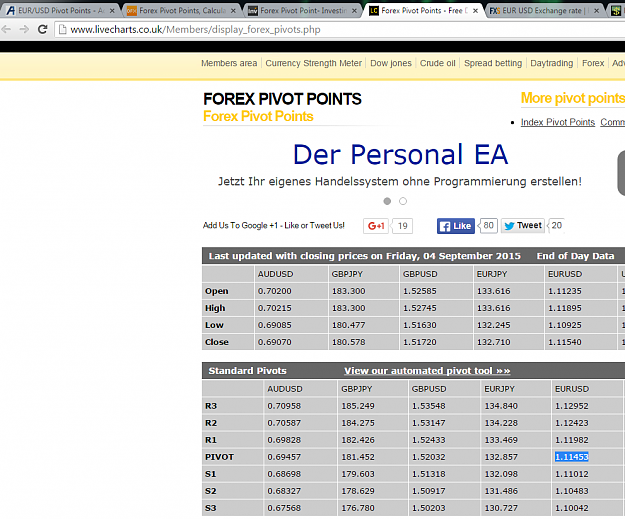
Task: Click EURUSD High value 1.11895
Action: [565, 308]
